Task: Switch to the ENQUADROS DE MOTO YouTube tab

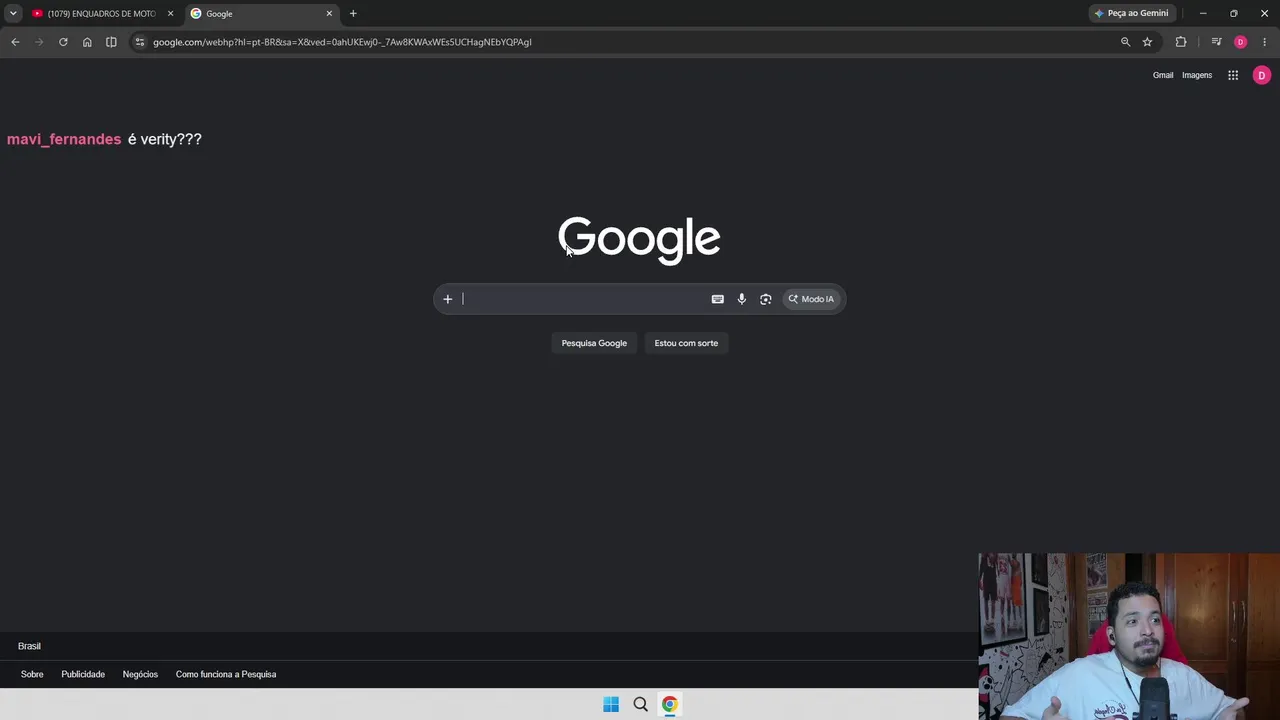Action: click(100, 13)
